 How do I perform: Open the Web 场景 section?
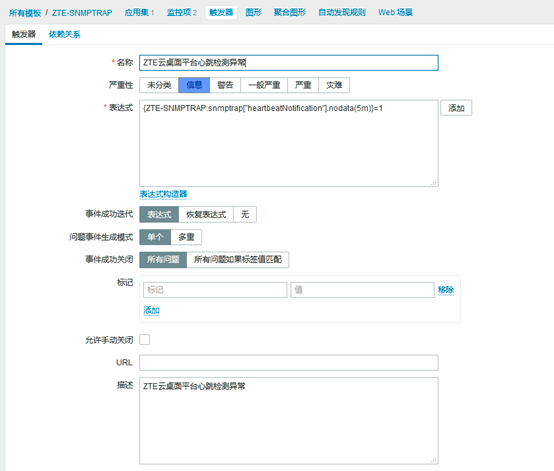tap(395, 12)
